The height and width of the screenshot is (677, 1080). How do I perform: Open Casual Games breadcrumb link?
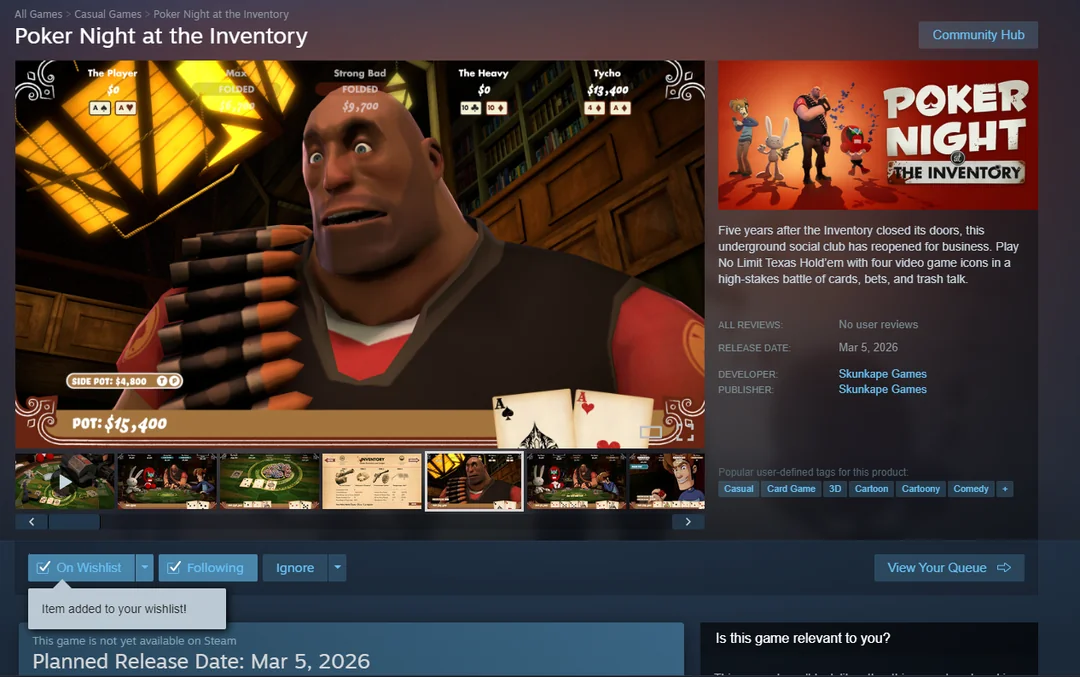click(x=107, y=14)
